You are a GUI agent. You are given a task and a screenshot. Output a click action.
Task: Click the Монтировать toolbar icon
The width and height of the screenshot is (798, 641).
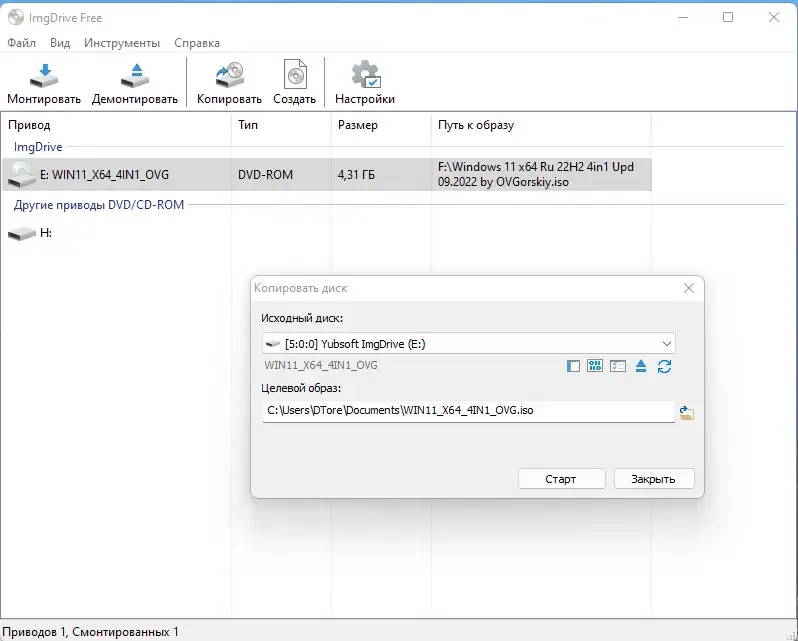pos(44,83)
